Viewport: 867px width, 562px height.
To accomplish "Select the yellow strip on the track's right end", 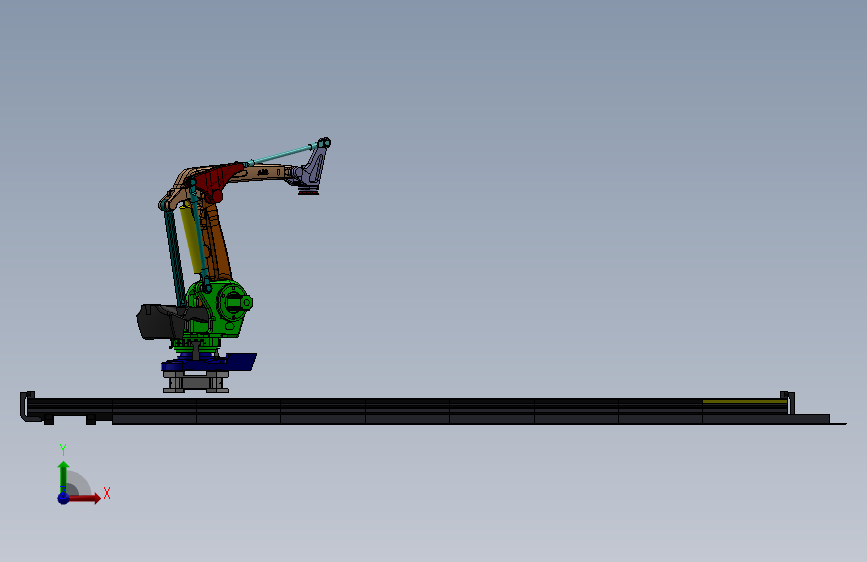I will (x=744, y=401).
